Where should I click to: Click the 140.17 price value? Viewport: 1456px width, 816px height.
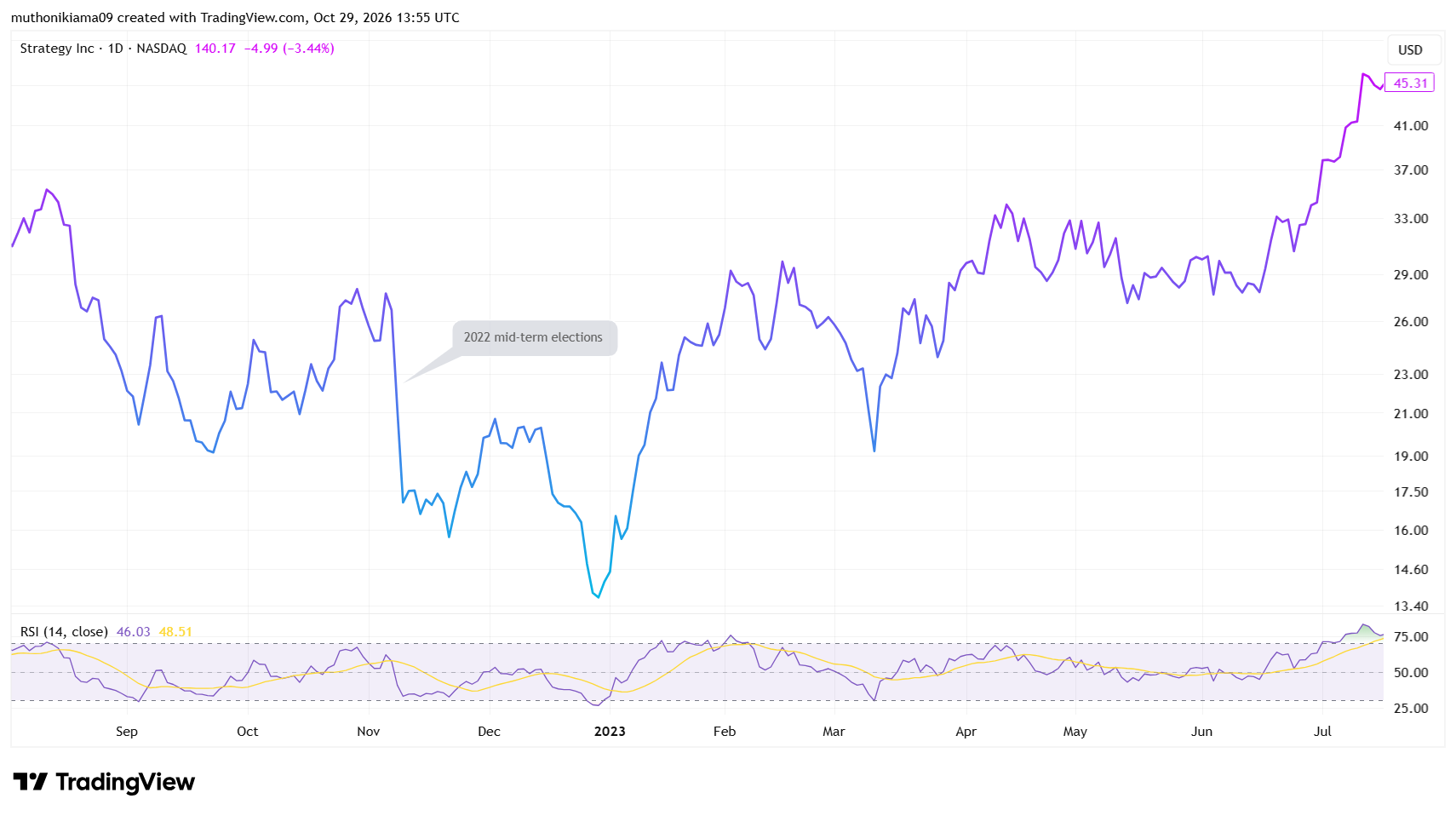click(x=215, y=49)
